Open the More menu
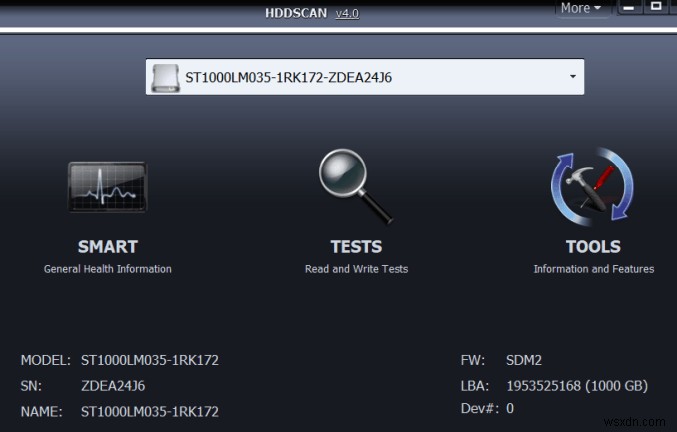The image size is (677, 432). click(x=581, y=8)
